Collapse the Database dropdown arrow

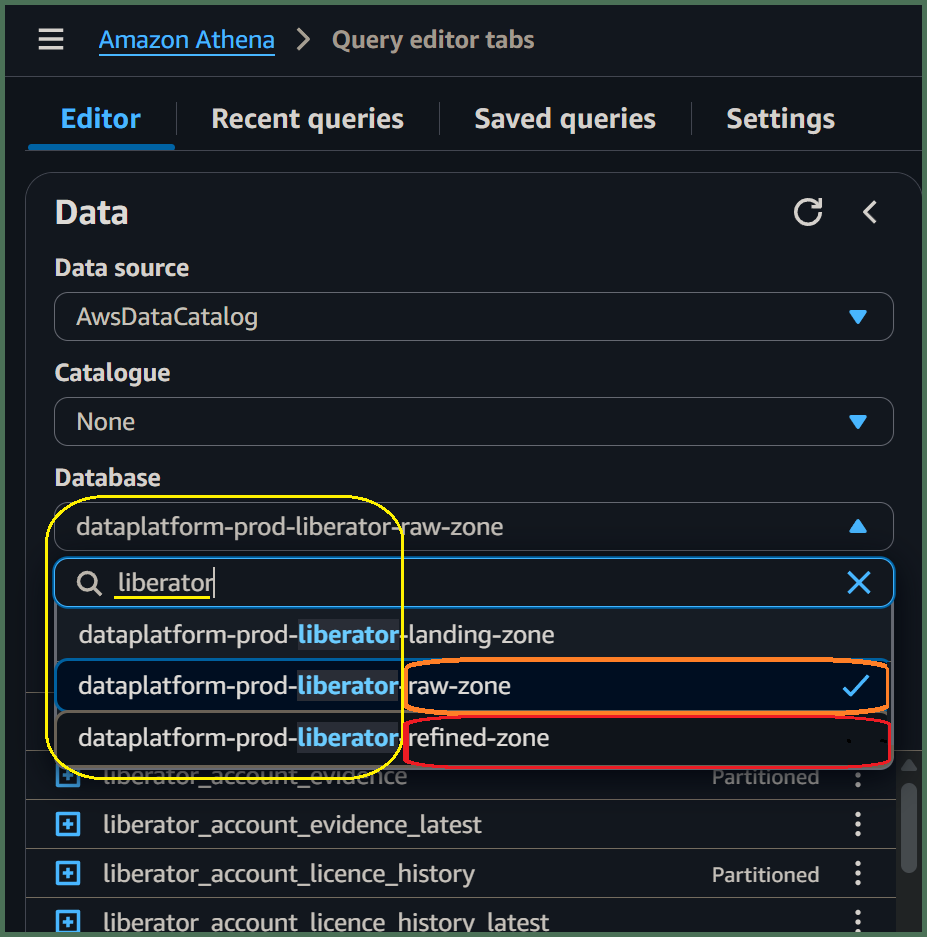(x=858, y=526)
